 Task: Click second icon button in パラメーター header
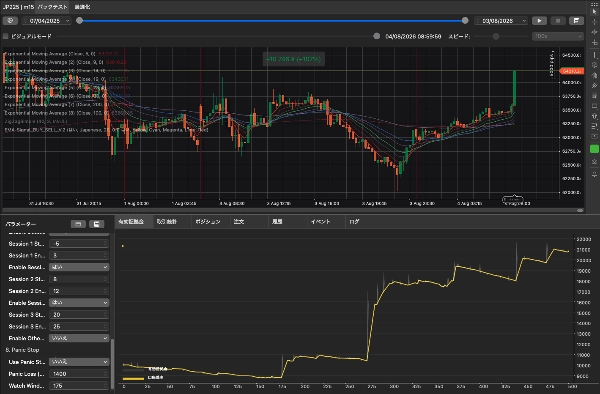pyautogui.click(x=96, y=224)
